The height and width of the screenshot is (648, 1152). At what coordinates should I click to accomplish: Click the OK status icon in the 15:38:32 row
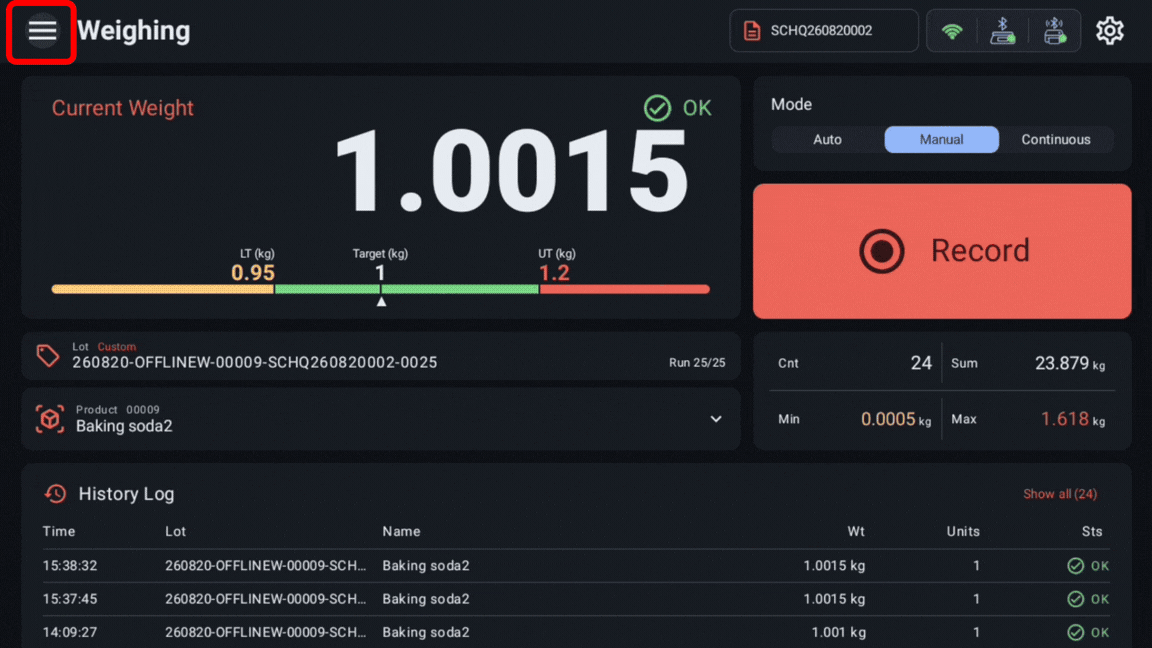[x=1076, y=566]
